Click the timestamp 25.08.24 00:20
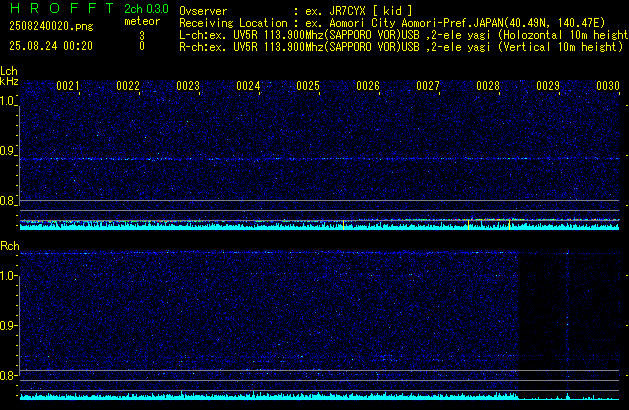The image size is (629, 410). (51, 46)
